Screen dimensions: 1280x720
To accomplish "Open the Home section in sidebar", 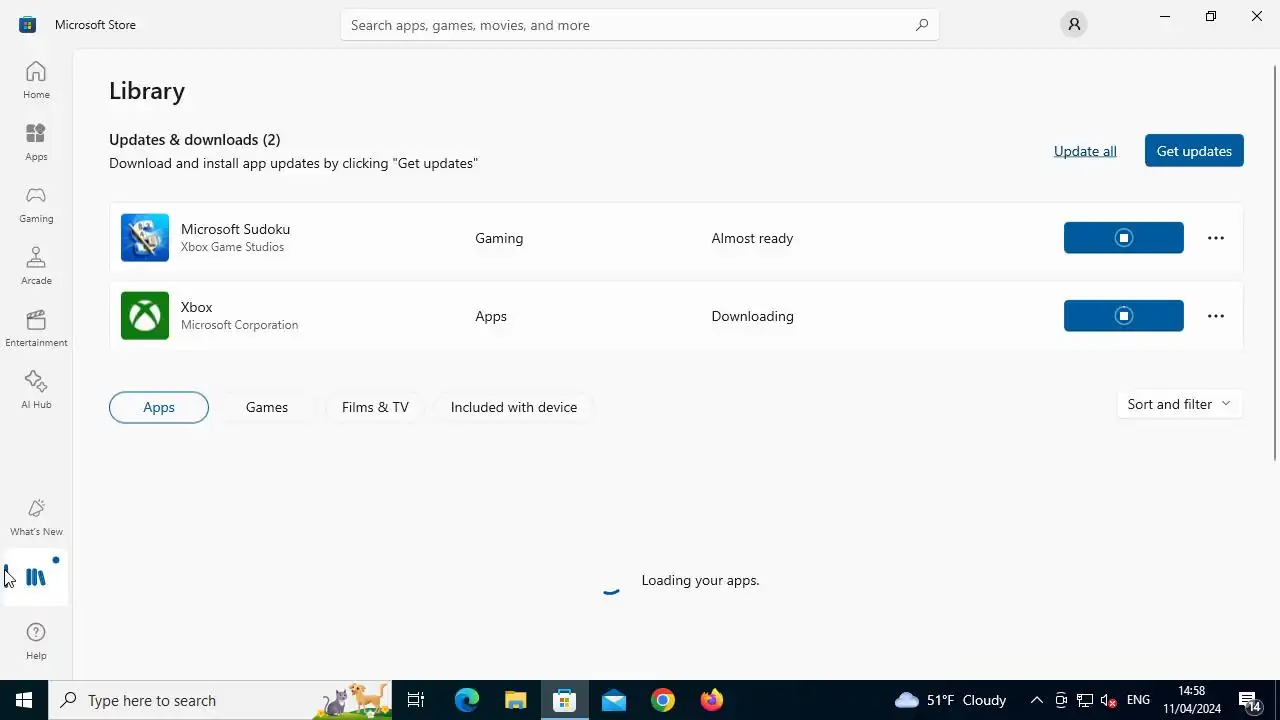I will point(36,80).
